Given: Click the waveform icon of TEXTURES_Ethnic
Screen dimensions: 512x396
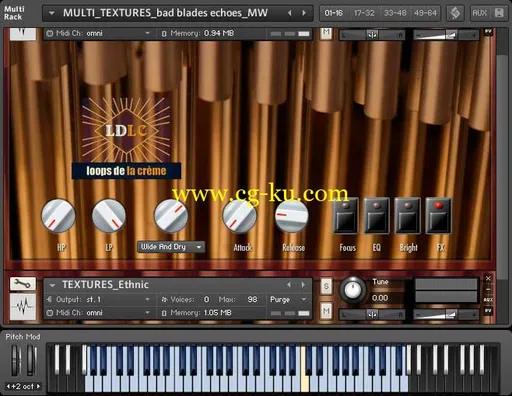Looking at the screenshot, I should [x=23, y=306].
